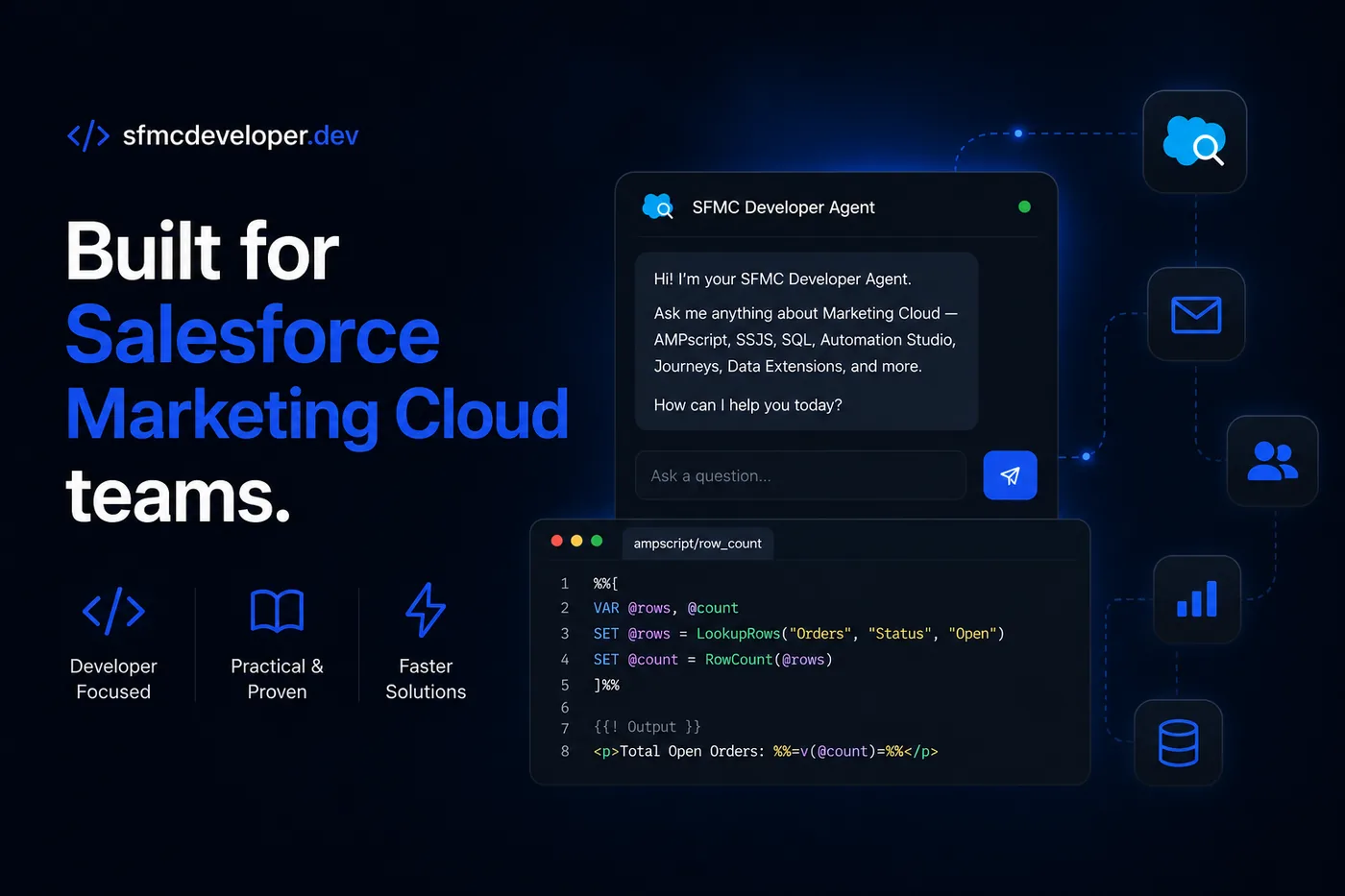Switch to the ampscript/row_count tab

tap(697, 544)
